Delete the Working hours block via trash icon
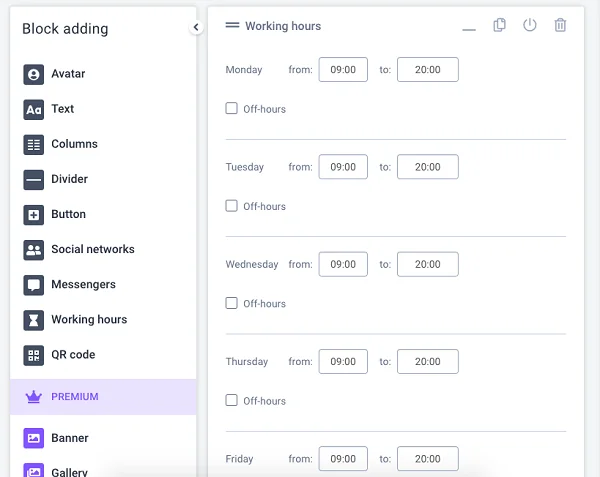Viewport: 600px width, 477px height. tap(560, 25)
